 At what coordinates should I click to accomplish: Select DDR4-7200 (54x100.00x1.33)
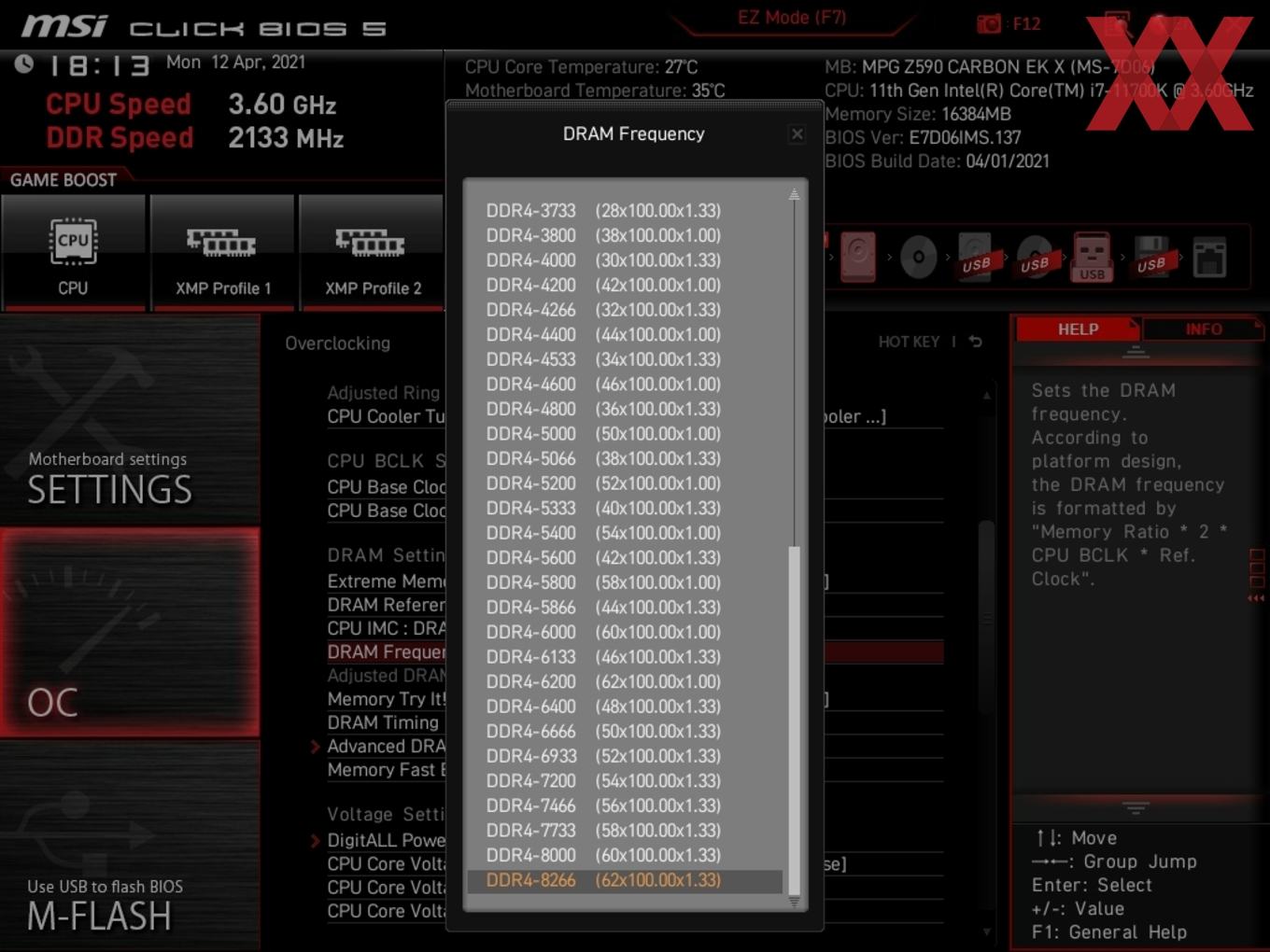coord(624,781)
